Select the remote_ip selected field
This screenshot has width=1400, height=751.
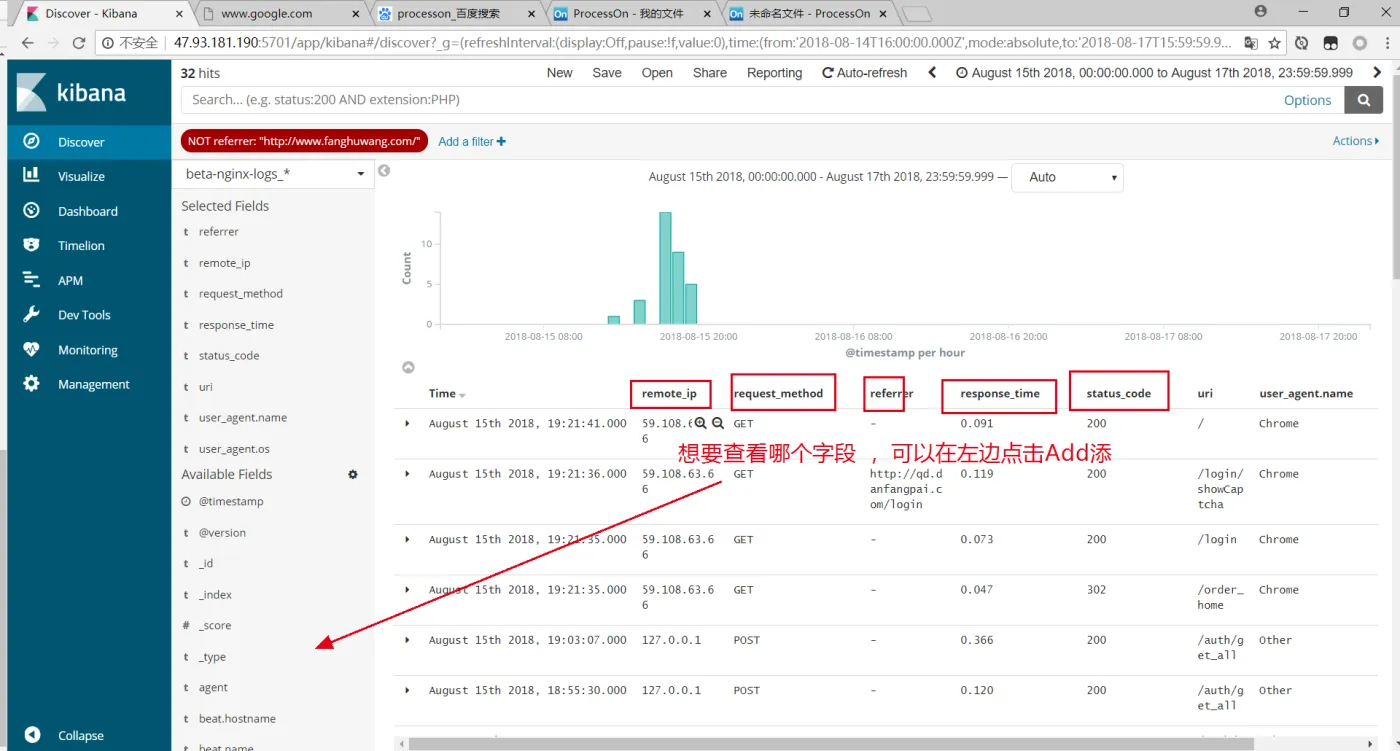point(224,263)
